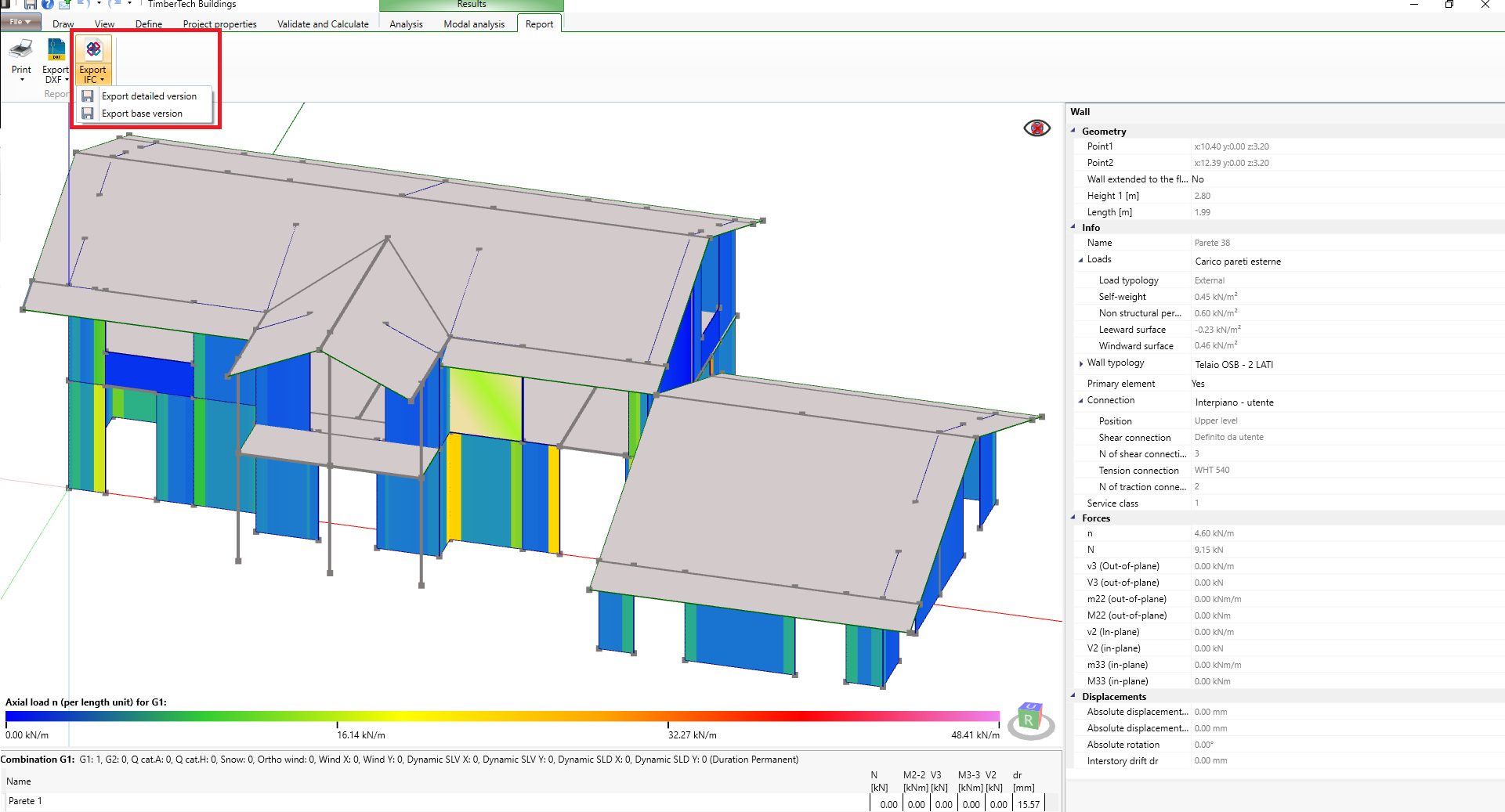Click the Print printer icon
Screen dimensions: 1505x812
point(21,49)
